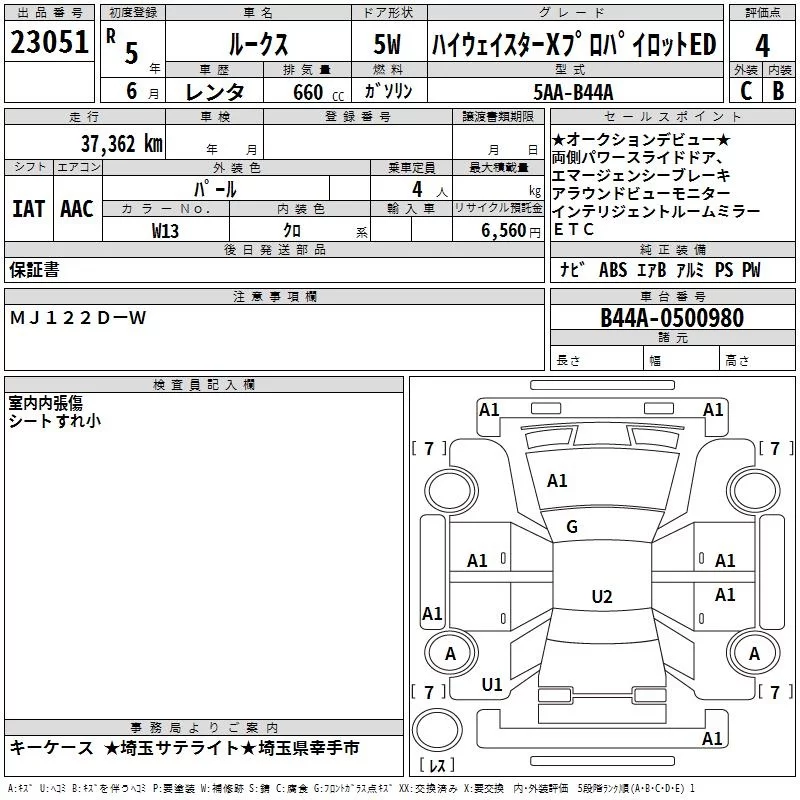Select セールスポイント header
Viewport: 800px width, 800px height.
pos(672,117)
